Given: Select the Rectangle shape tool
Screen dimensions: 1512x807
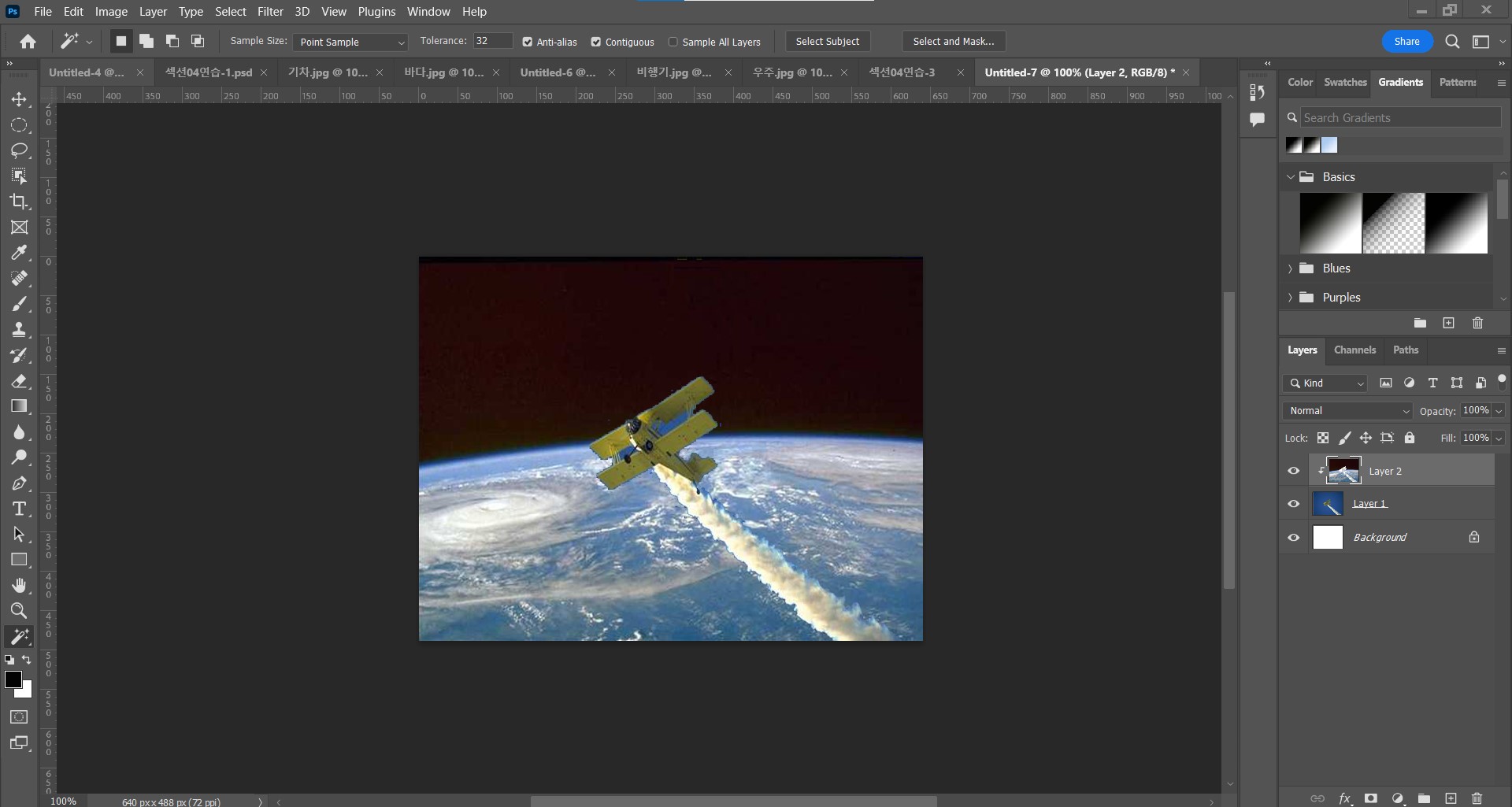Looking at the screenshot, I should point(19,560).
